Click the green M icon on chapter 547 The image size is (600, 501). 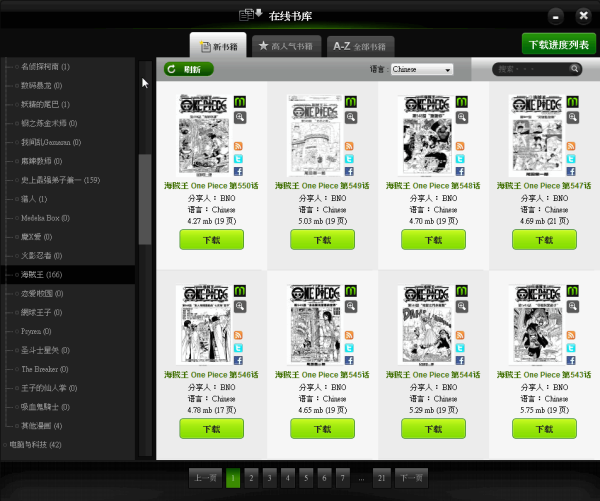pyautogui.click(x=573, y=102)
